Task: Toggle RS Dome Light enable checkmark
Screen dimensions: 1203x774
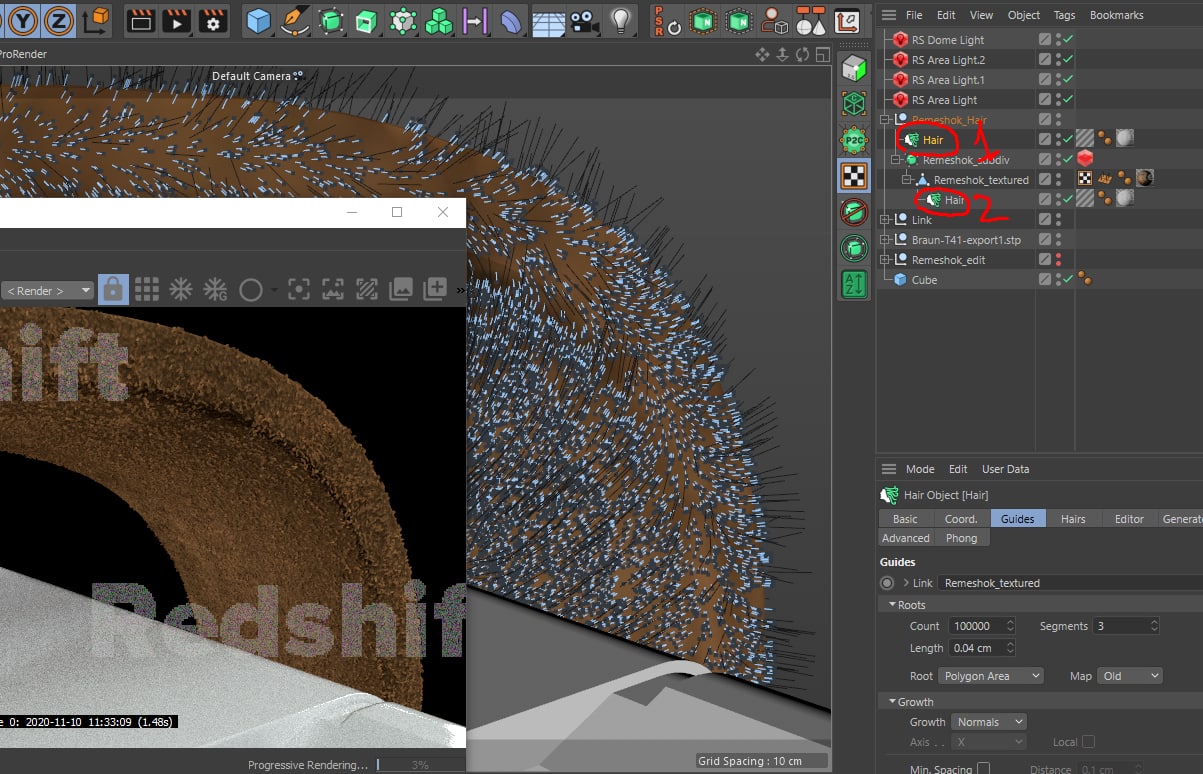Action: coord(1068,40)
